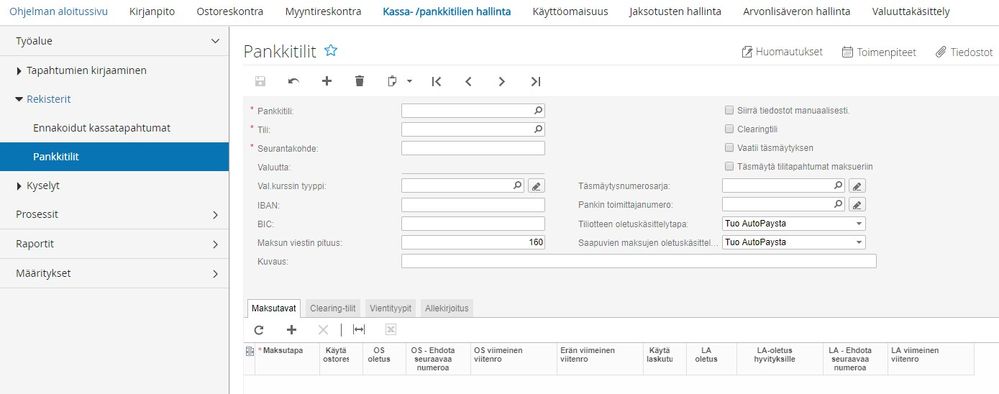The height and width of the screenshot is (394, 999).
Task: Add a new bank account record with plus icon
Action: click(326, 82)
